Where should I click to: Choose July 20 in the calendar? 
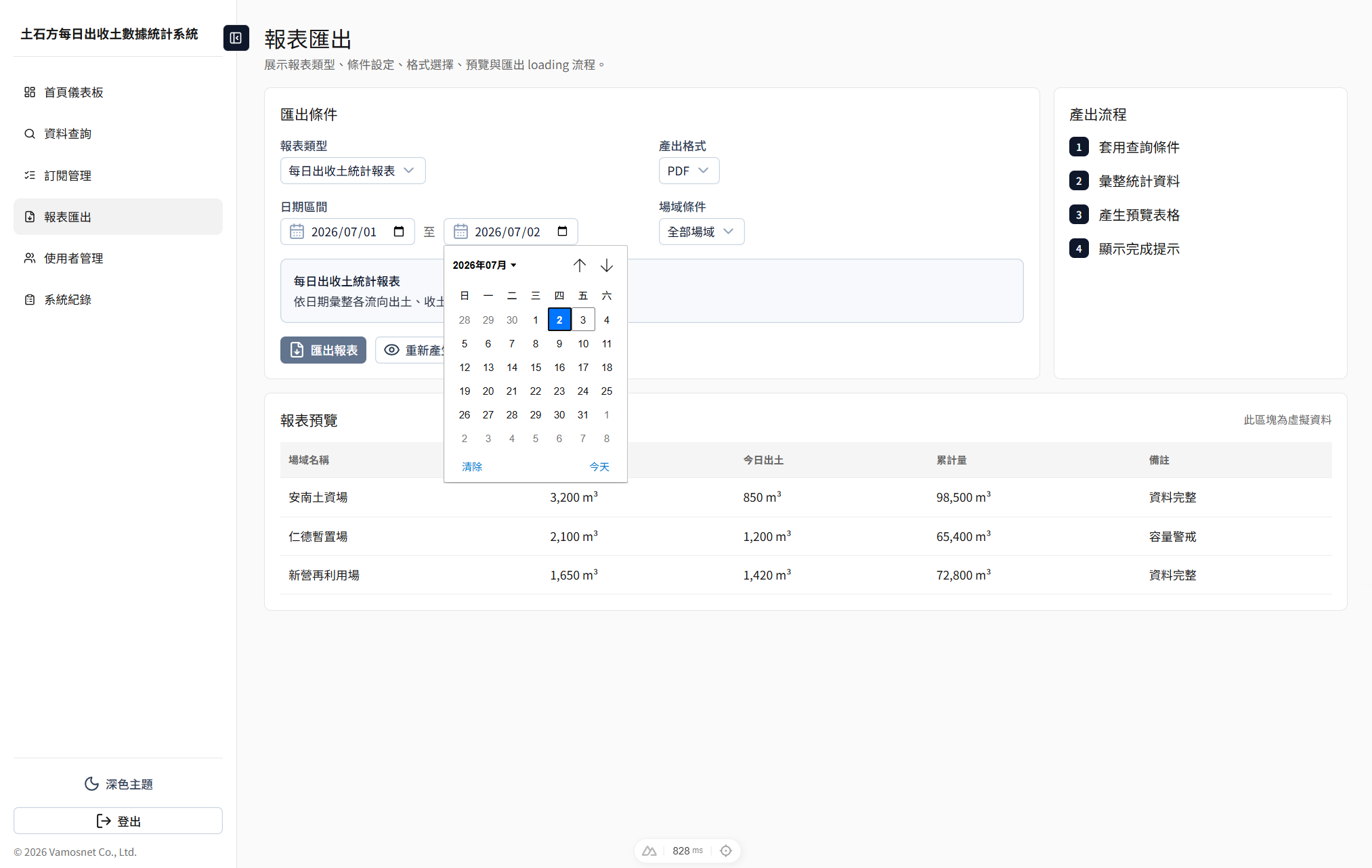(x=488, y=391)
